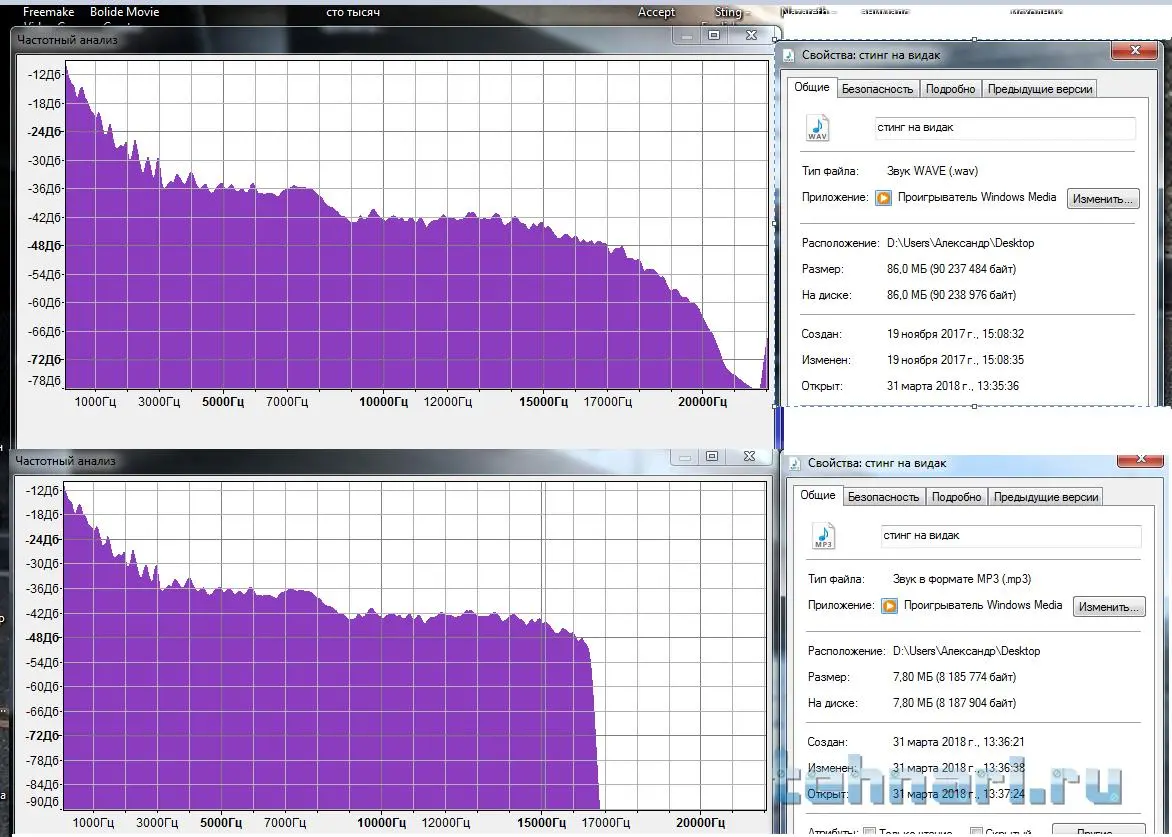Click the Bolide Movie desktop shortcut label
Viewport: 1172px width, 837px height.
click(124, 12)
